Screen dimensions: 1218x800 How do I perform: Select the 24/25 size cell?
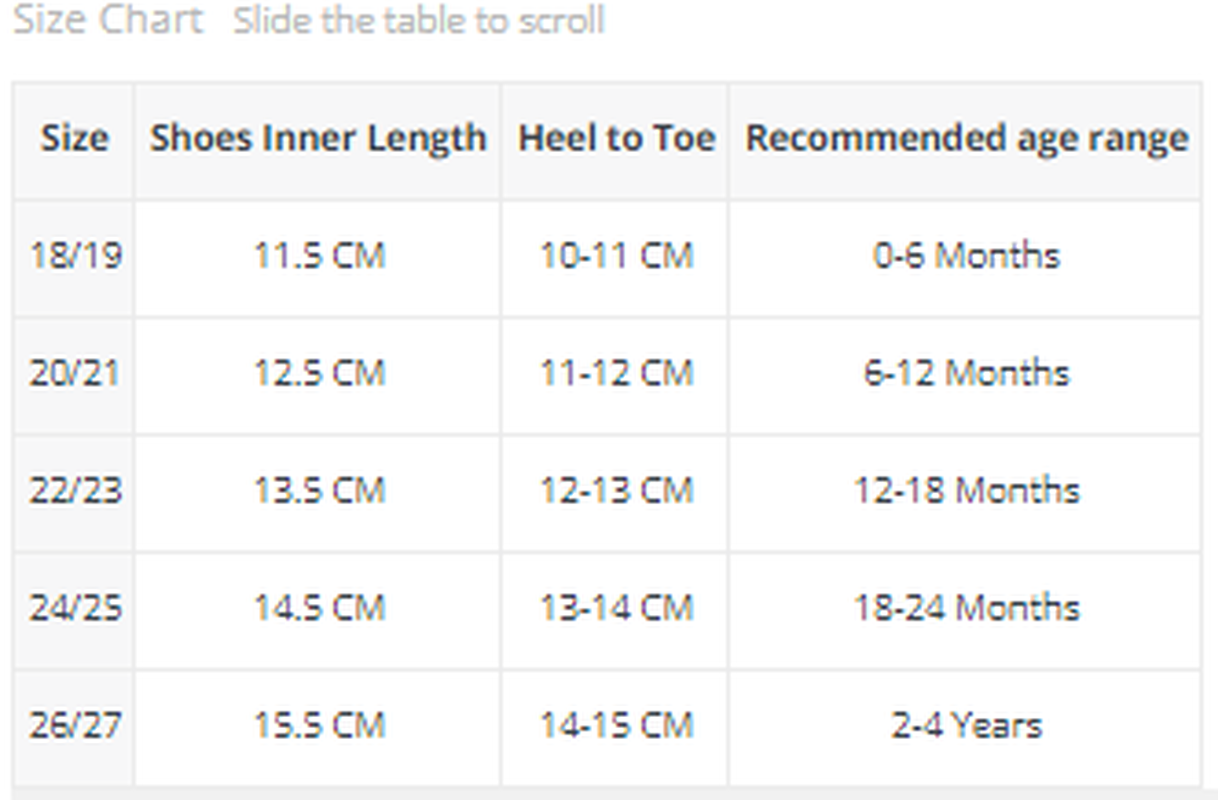[75, 608]
